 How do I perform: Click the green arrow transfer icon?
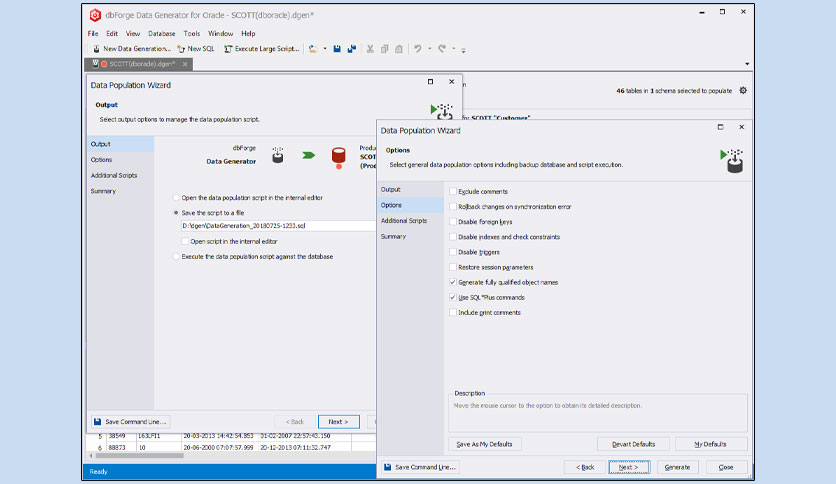coord(308,155)
